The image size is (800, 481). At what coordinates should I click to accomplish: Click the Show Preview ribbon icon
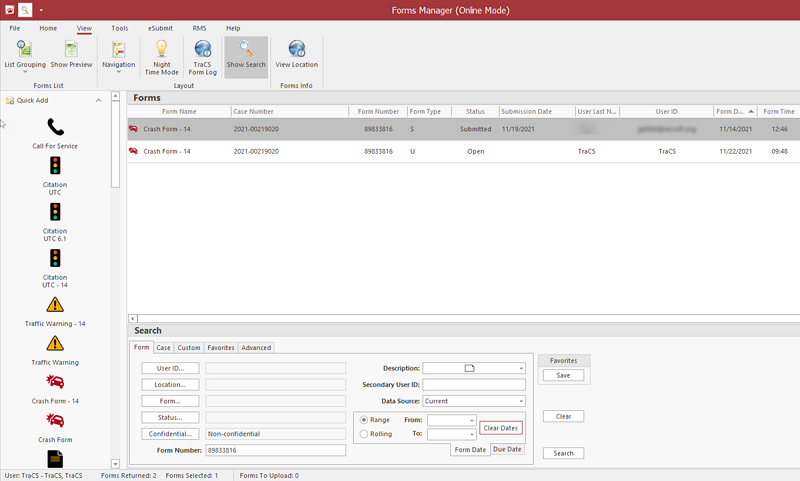[71, 55]
